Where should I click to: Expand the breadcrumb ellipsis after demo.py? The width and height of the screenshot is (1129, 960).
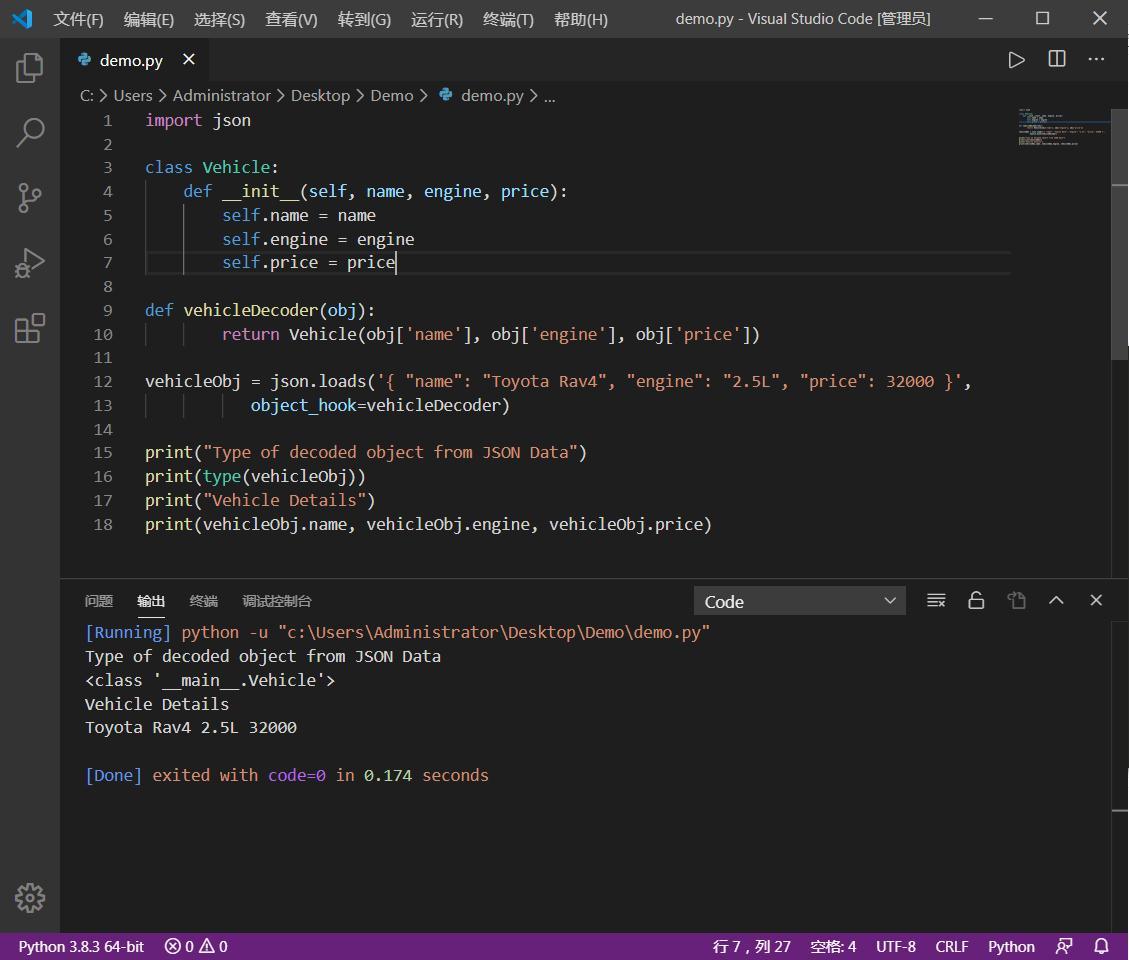[549, 95]
